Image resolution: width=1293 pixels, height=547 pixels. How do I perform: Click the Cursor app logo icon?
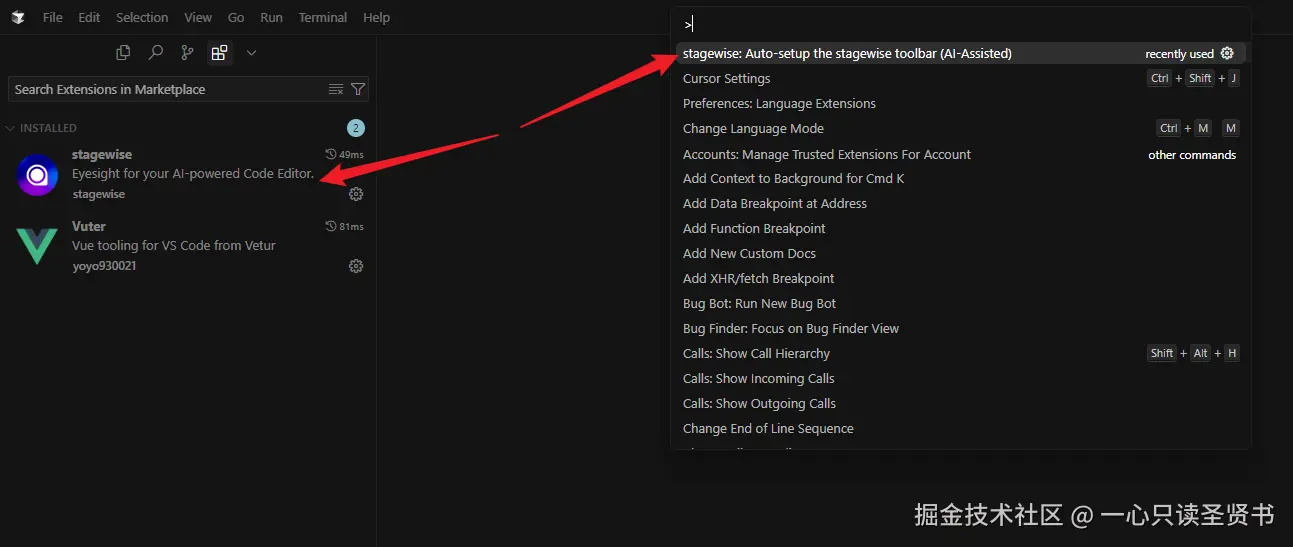pyautogui.click(x=18, y=17)
